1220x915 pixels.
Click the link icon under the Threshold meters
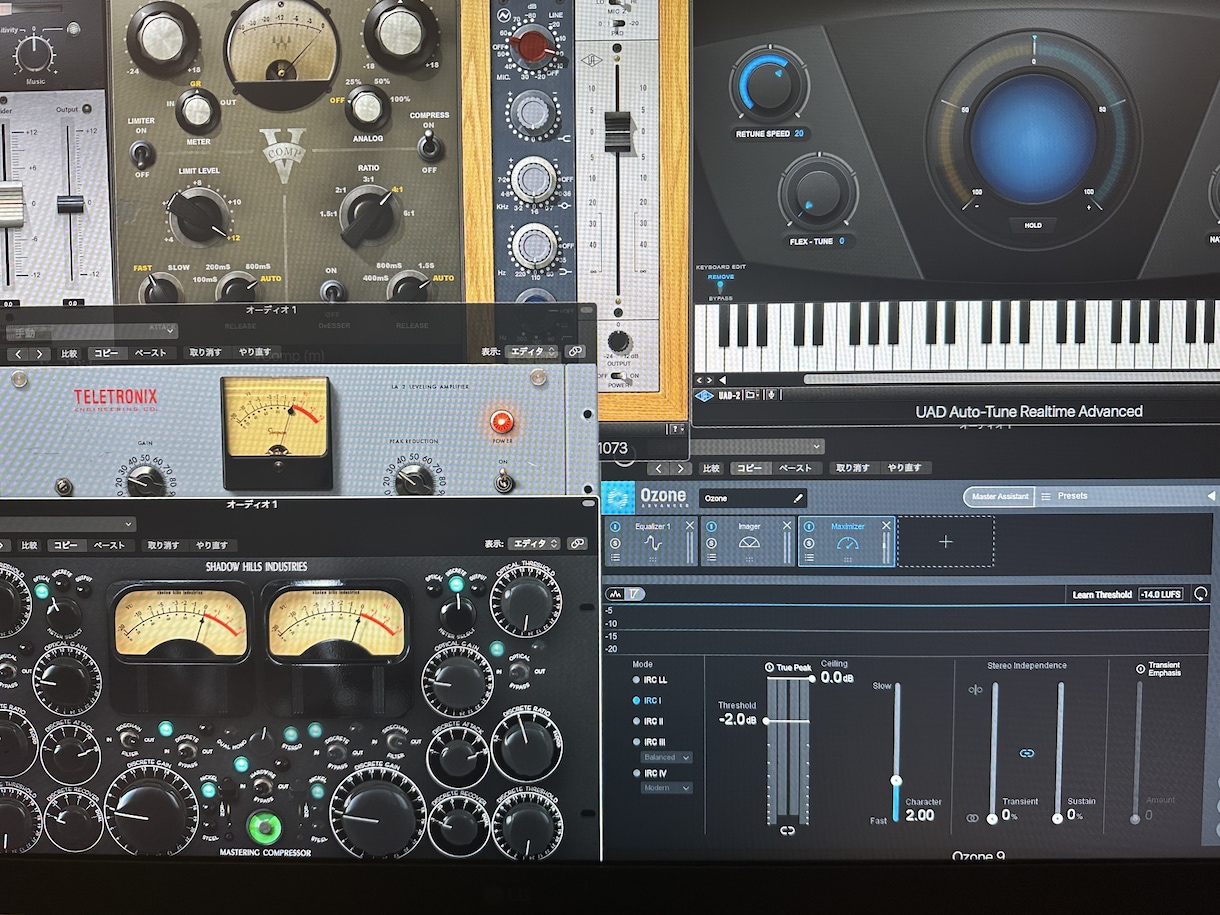787,831
